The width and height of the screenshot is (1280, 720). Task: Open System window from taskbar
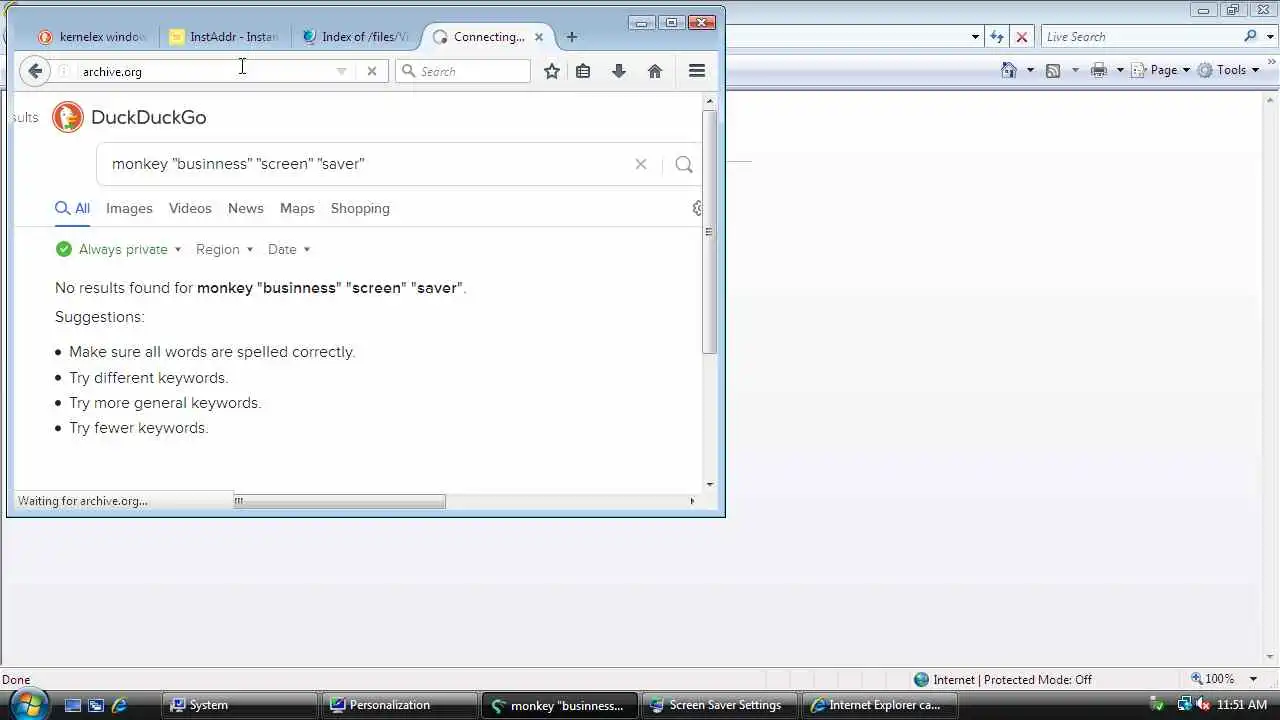(x=240, y=705)
